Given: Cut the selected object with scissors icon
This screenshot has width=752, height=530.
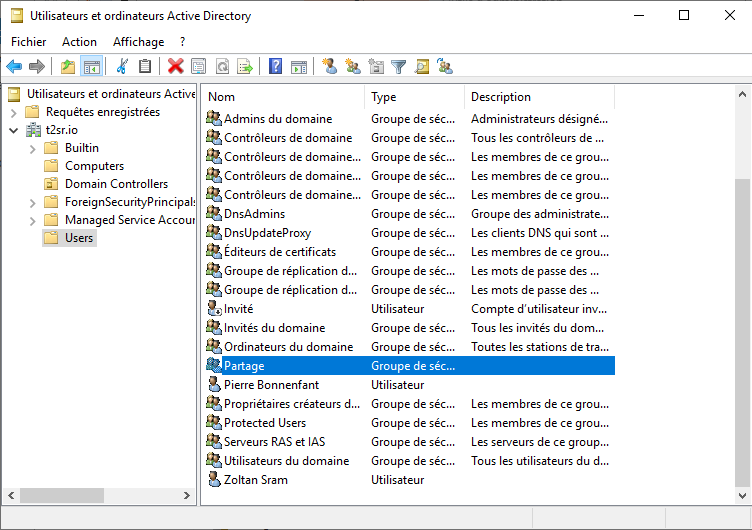Looking at the screenshot, I should click(122, 66).
